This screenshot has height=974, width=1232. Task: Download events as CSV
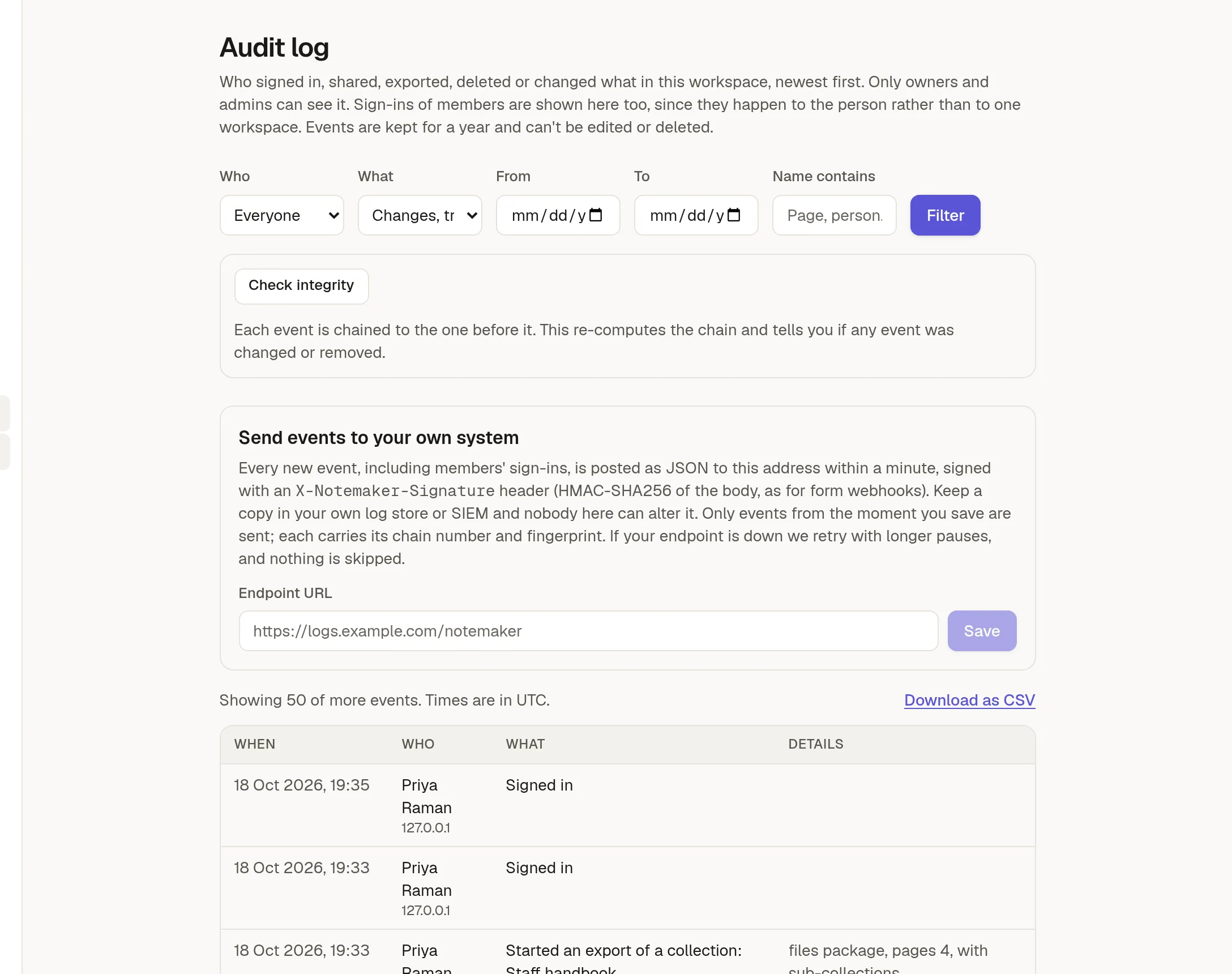pos(969,700)
